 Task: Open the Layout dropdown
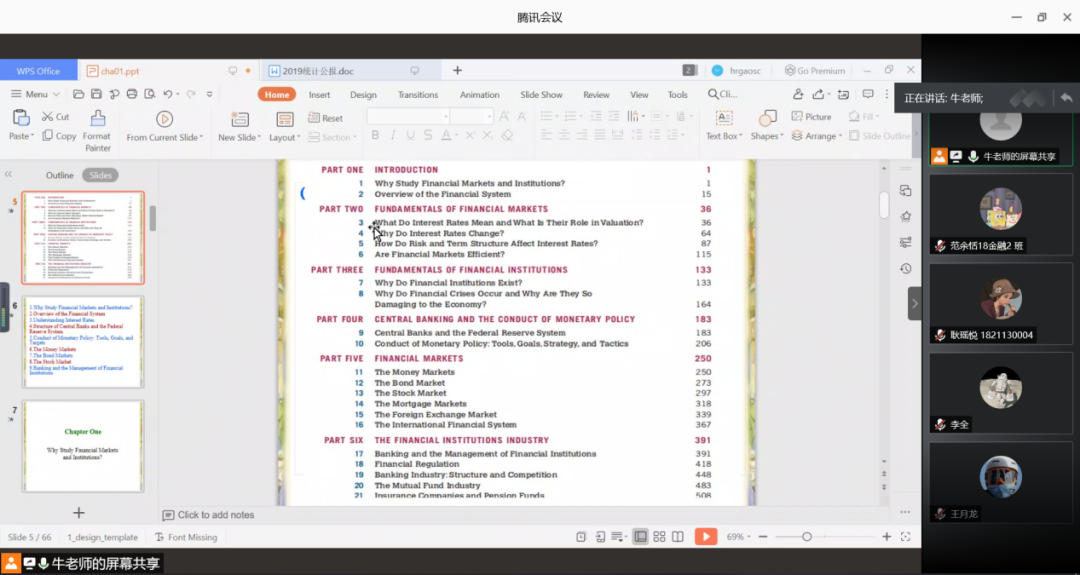coord(285,137)
